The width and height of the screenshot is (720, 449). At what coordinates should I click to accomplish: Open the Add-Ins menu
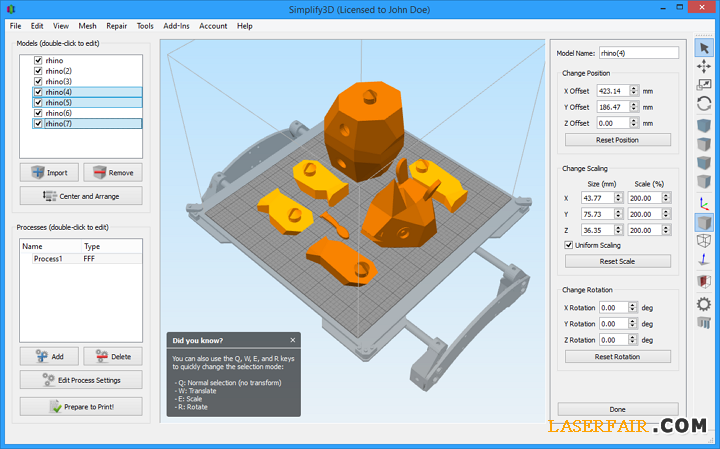[176, 26]
